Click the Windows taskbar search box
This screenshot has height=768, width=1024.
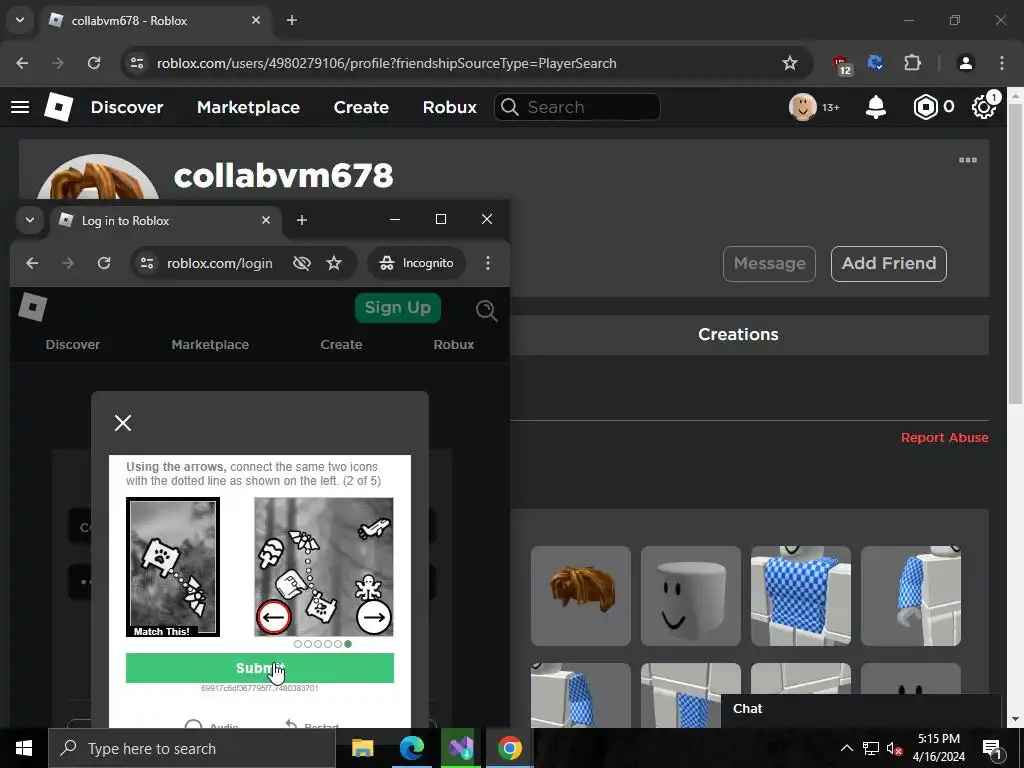coord(192,748)
